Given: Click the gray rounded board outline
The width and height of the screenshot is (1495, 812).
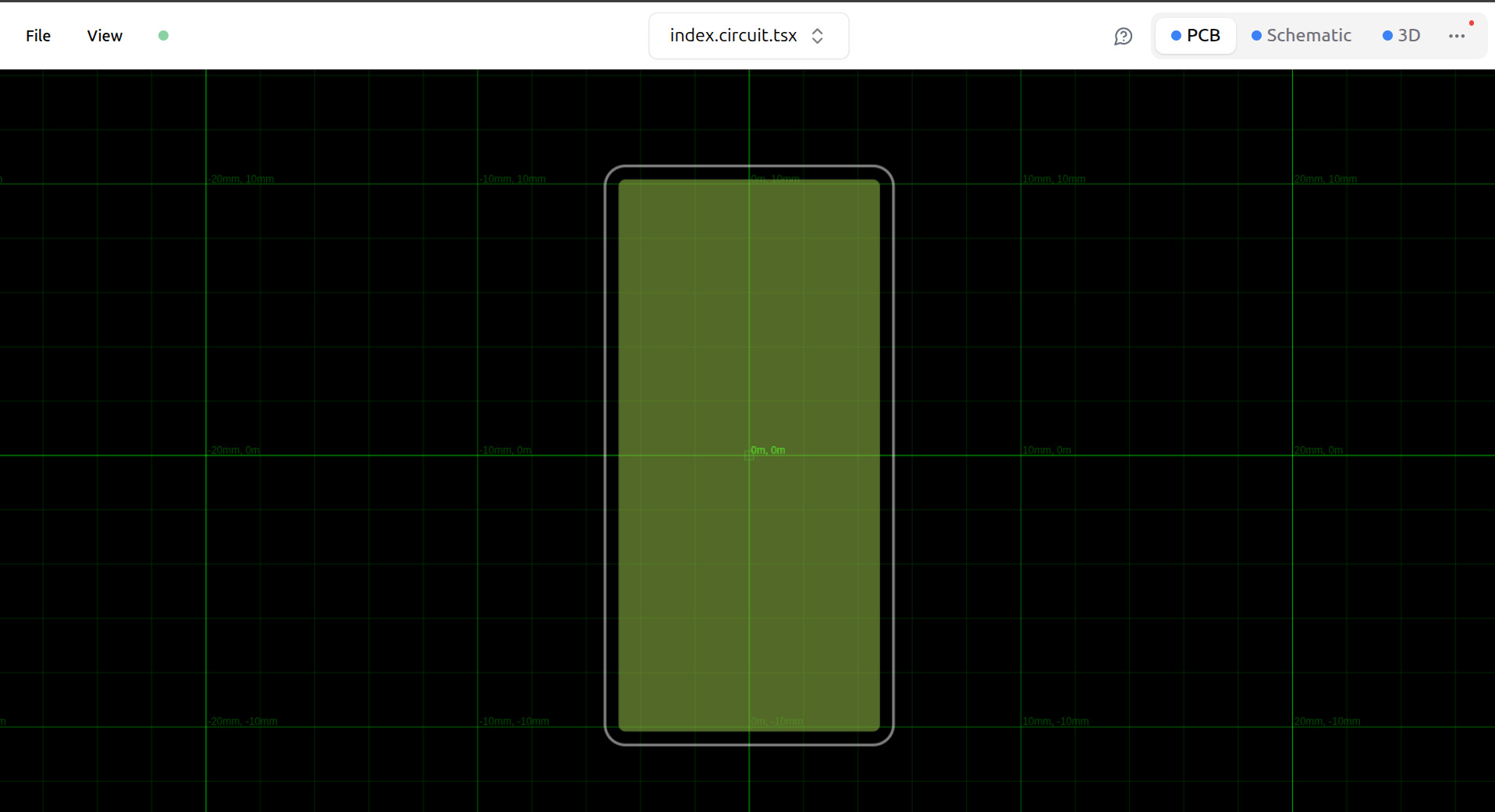Looking at the screenshot, I should click(x=605, y=456).
